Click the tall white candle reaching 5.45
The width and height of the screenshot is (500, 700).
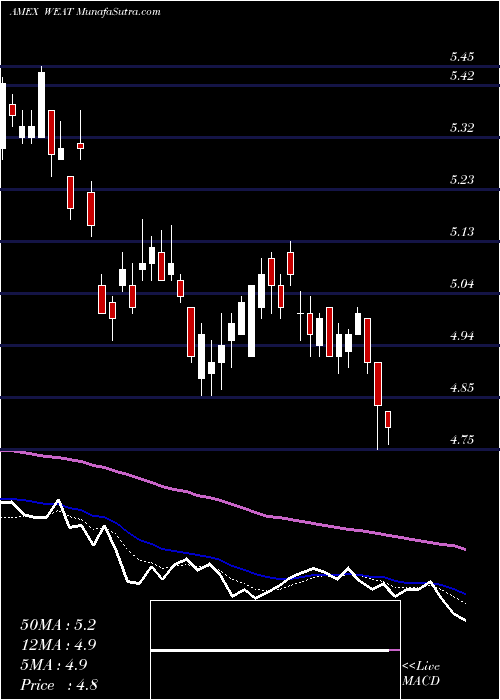coord(42,104)
